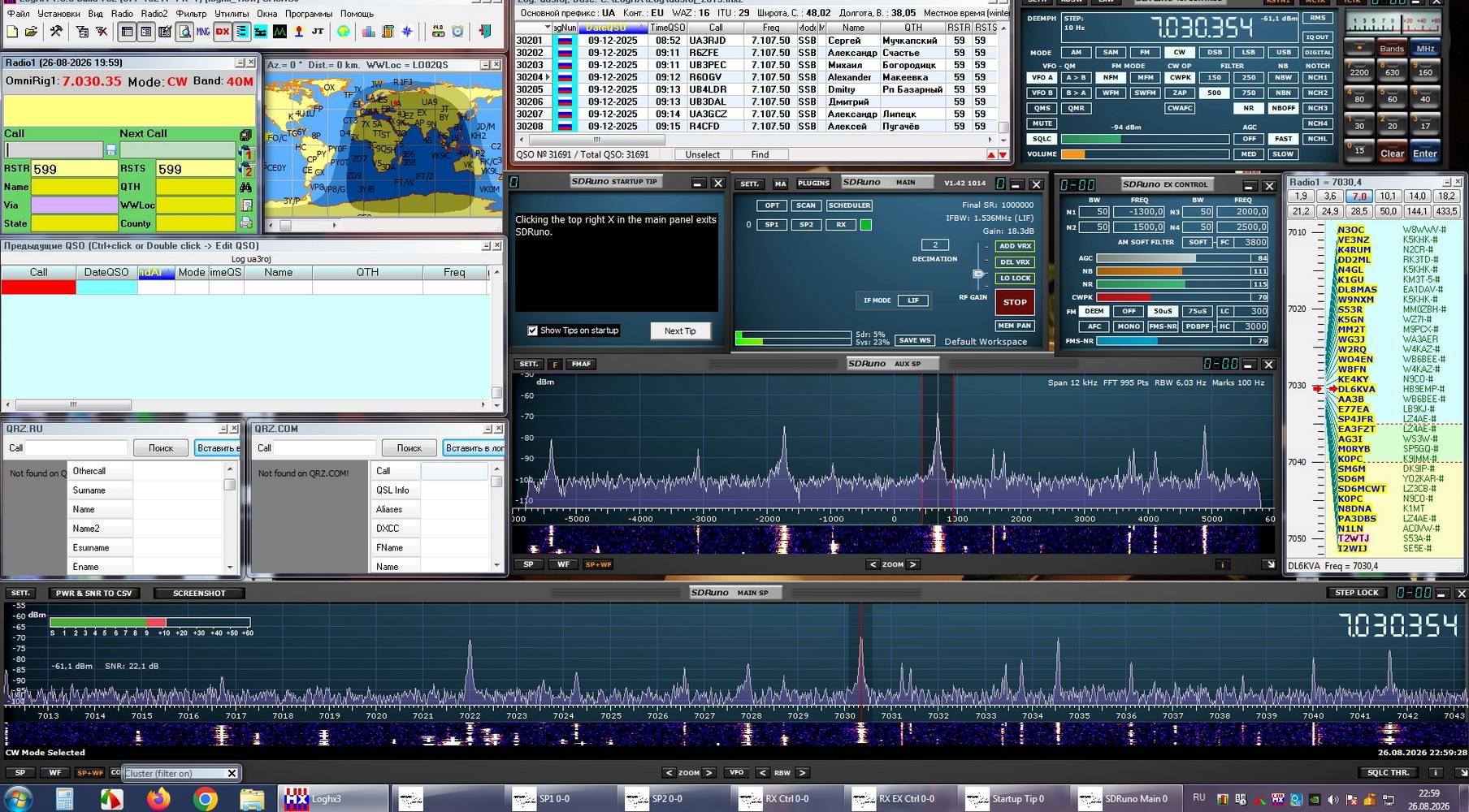Click the Next Tip button
This screenshot has width=1469, height=812.
680,330
